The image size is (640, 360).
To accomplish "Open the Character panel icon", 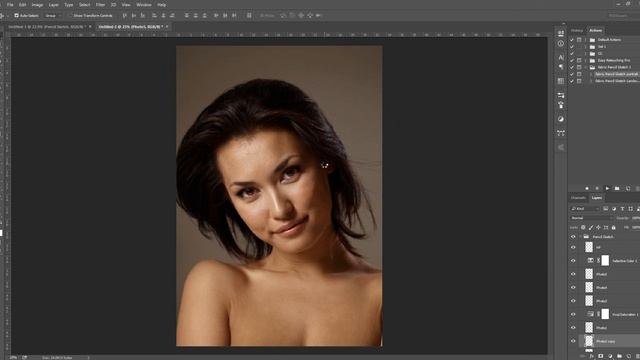I will click(561, 58).
